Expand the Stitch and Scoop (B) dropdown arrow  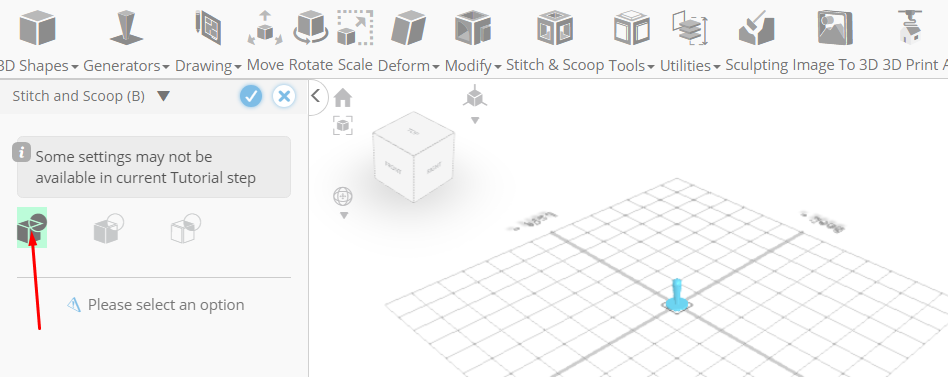coord(163,96)
